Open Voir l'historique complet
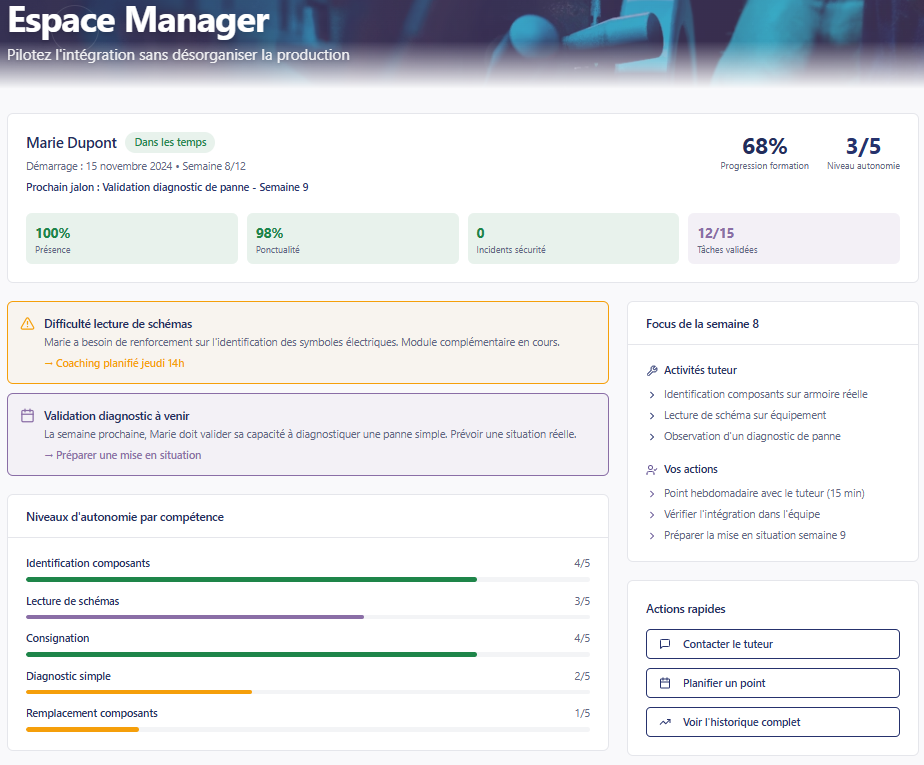This screenshot has height=765, width=924. (x=772, y=722)
